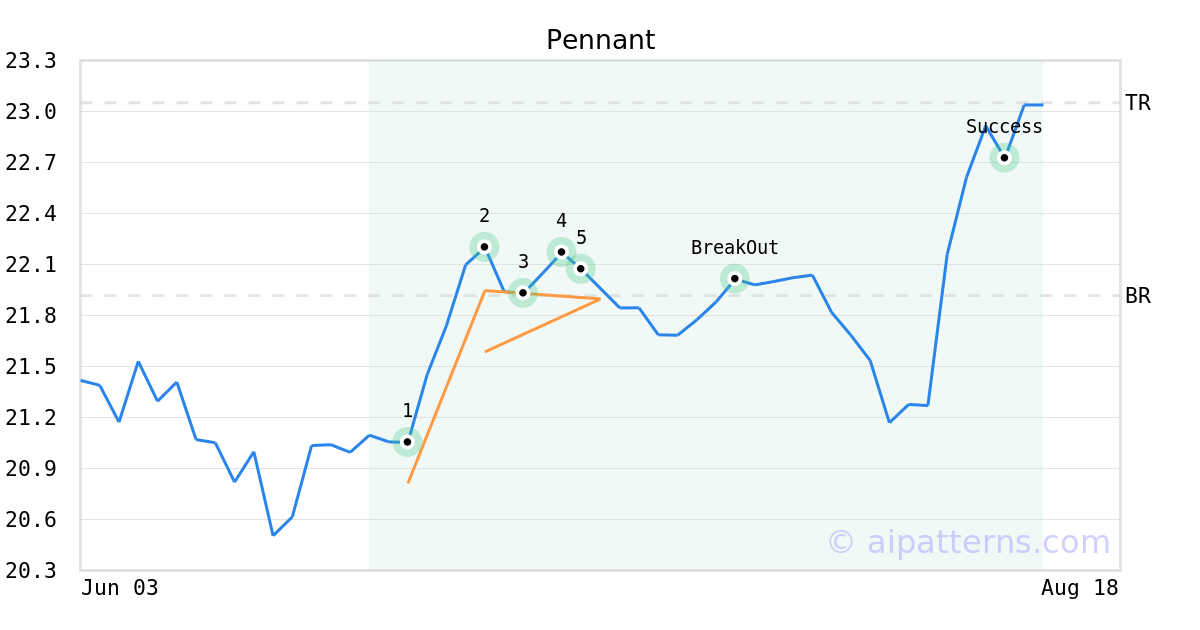
Task: Click pattern point 5 marker
Action: pos(580,268)
